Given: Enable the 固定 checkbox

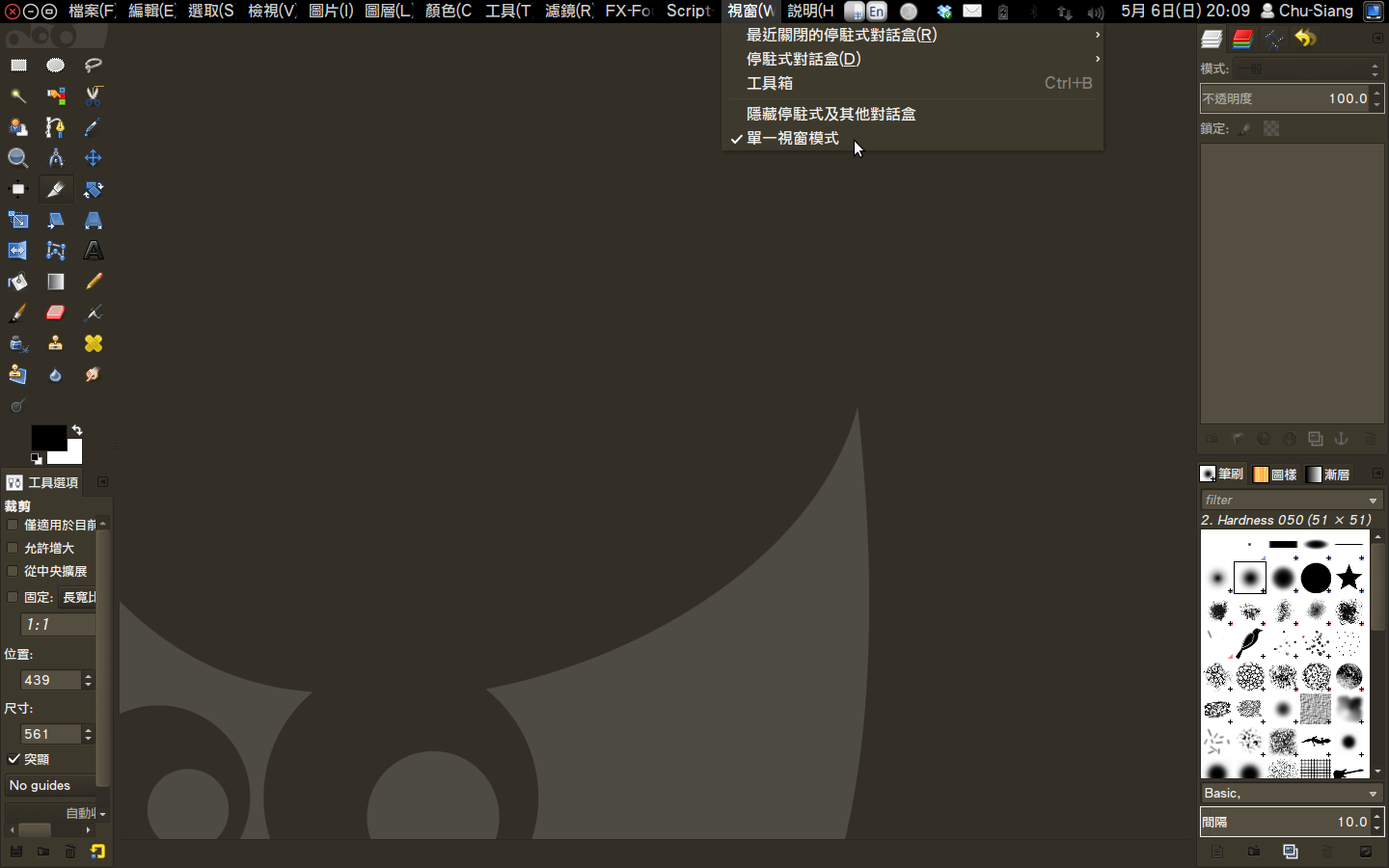Looking at the screenshot, I should [x=13, y=597].
